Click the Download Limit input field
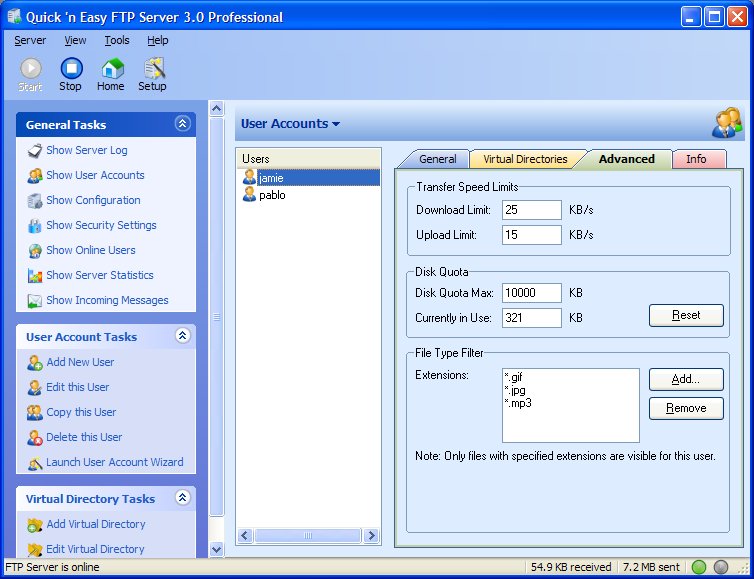This screenshot has width=754, height=579. pos(531,210)
